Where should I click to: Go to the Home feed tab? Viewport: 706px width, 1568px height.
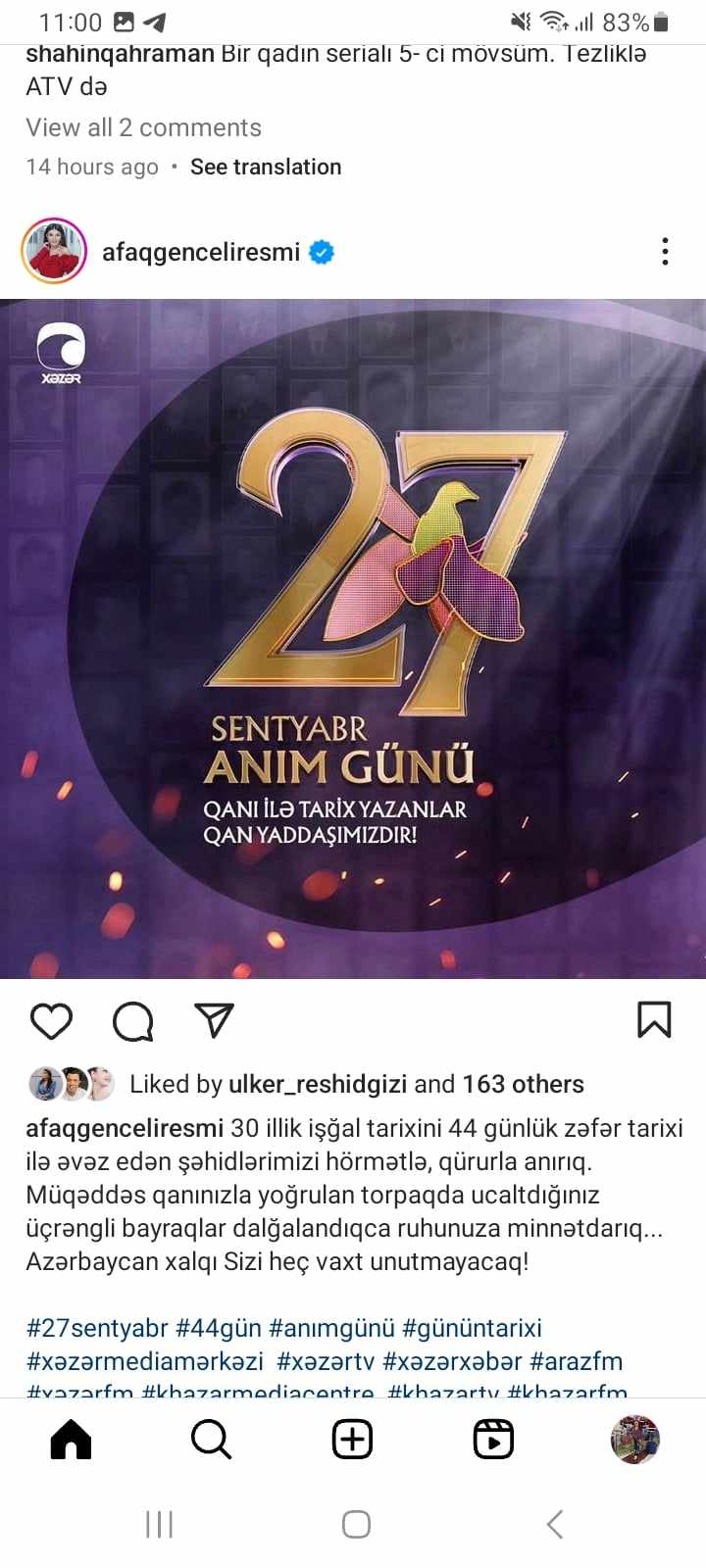[71, 1440]
